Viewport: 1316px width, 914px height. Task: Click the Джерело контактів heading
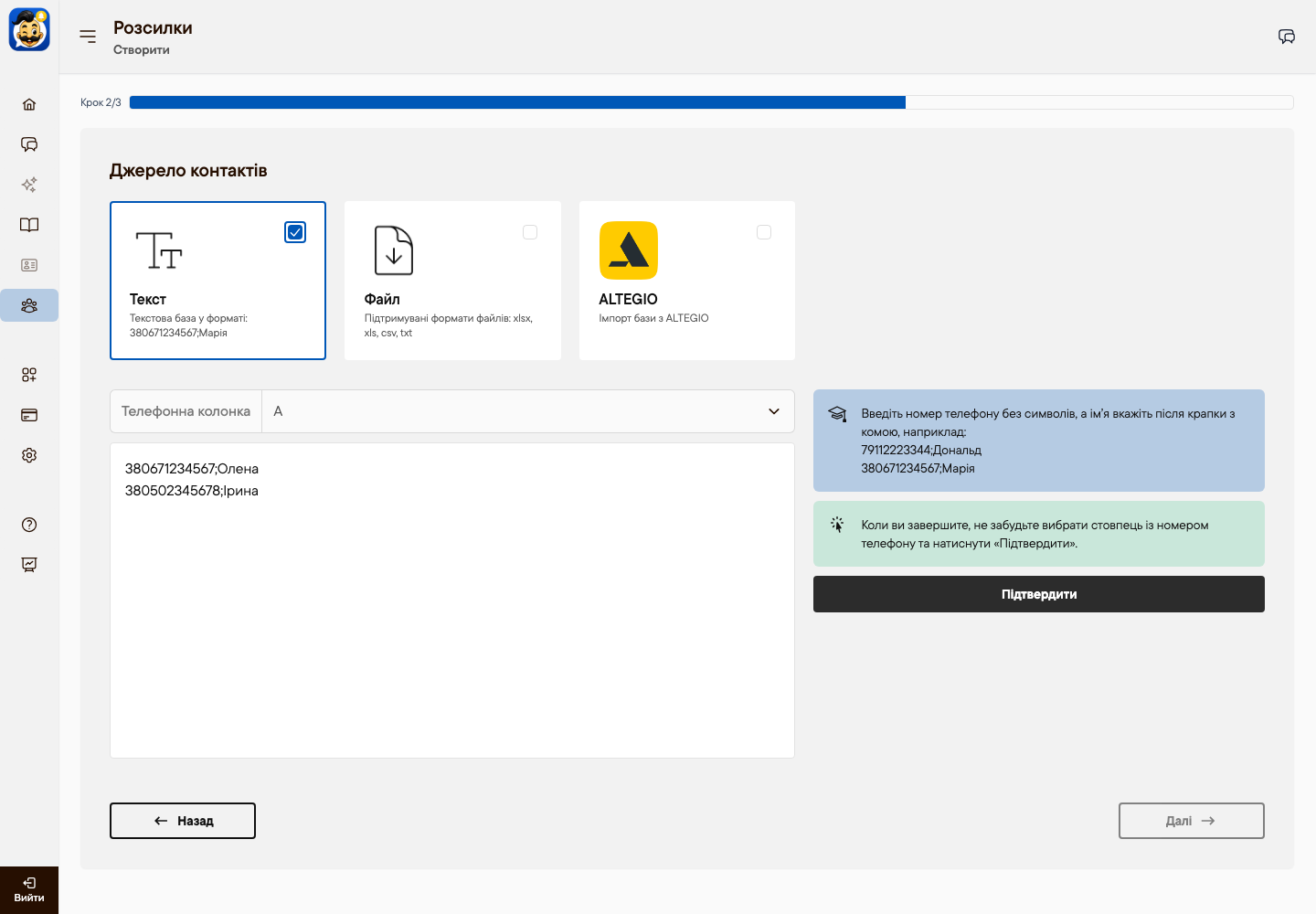(188, 171)
